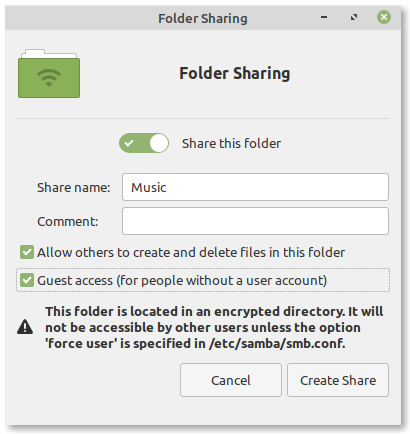Focus the Share name field containing Music
This screenshot has width=410, height=434.
(255, 187)
